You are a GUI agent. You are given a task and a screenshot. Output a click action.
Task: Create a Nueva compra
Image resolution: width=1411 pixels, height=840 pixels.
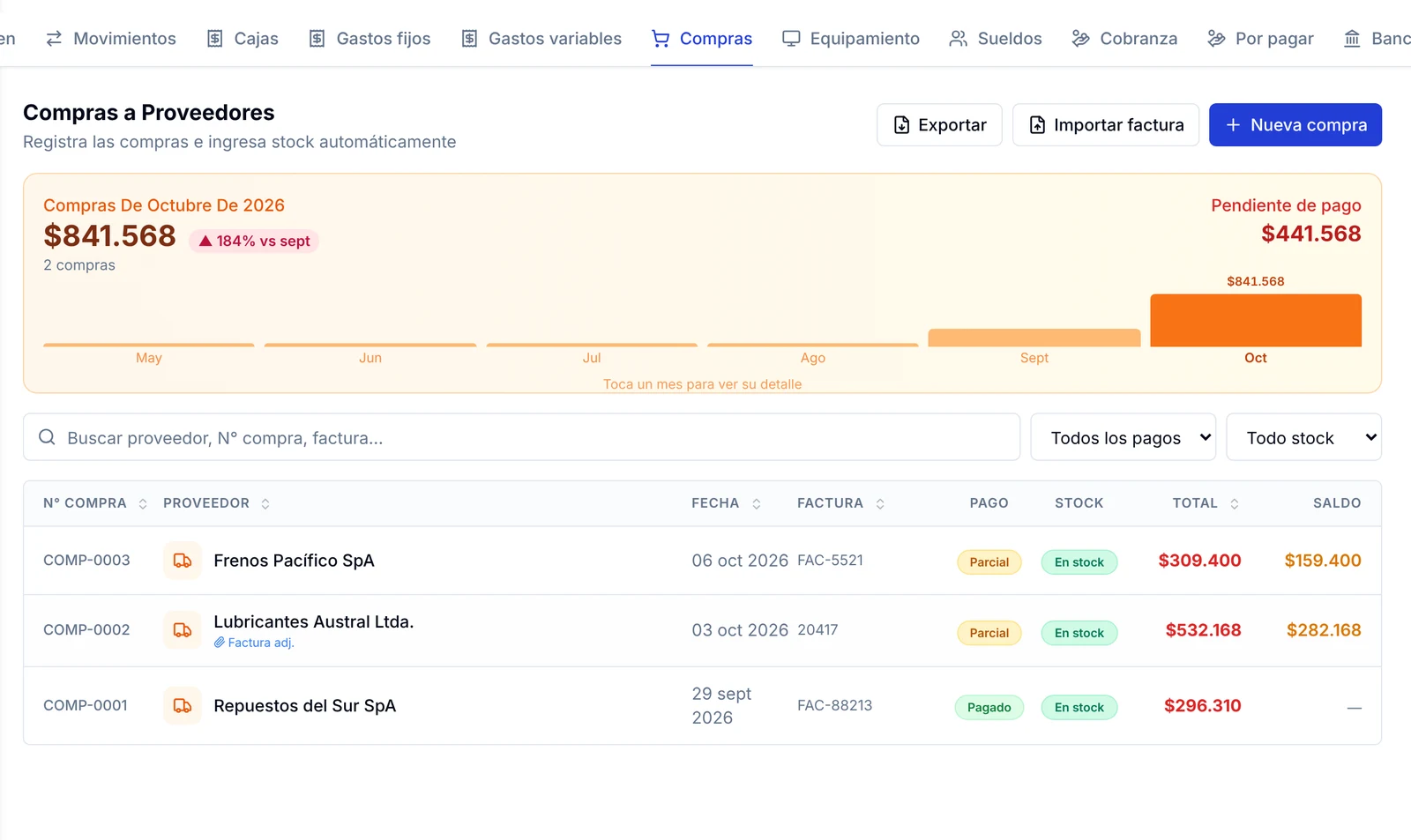tap(1295, 125)
